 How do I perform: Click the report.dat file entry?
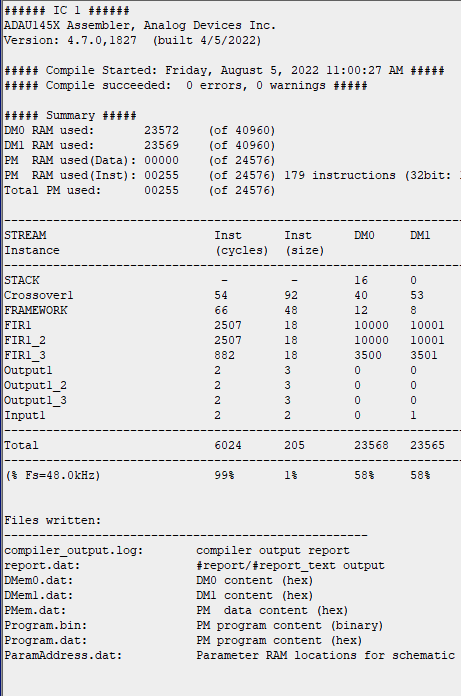tap(194, 566)
